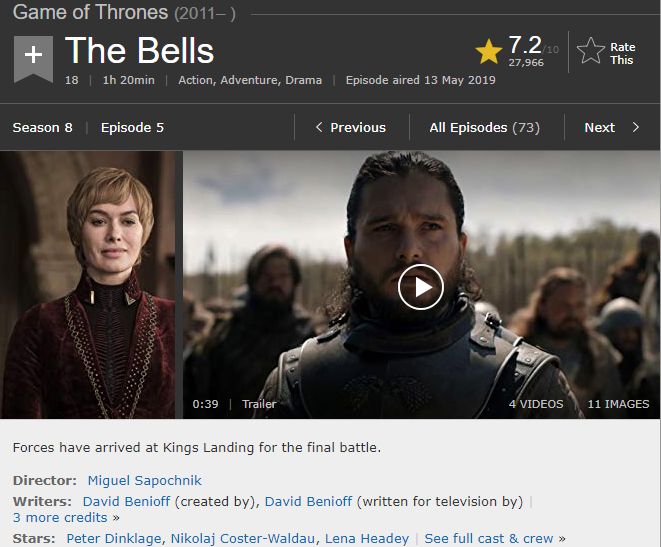Open the Game of Thrones series title
This screenshot has width=661, height=547.
pos(90,12)
